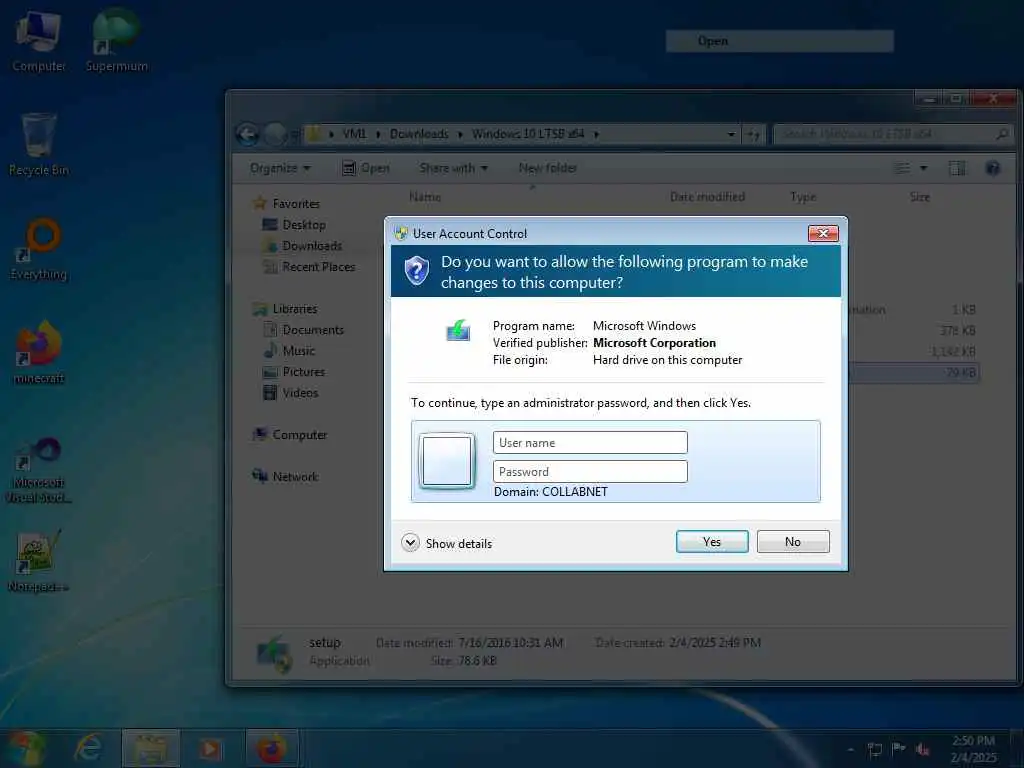Click the Windows Start orb

[x=26, y=748]
